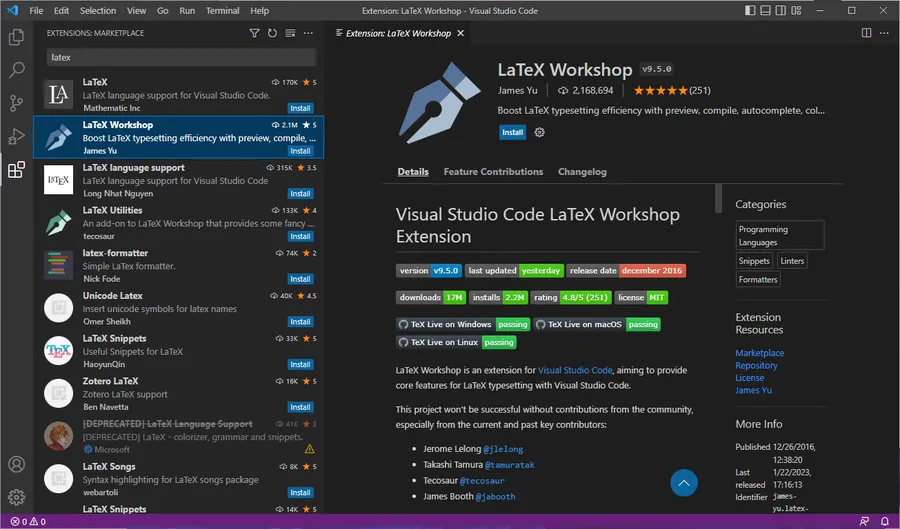Image resolution: width=900 pixels, height=529 pixels.
Task: Click the feedback icon in status bar
Action: coord(864,522)
